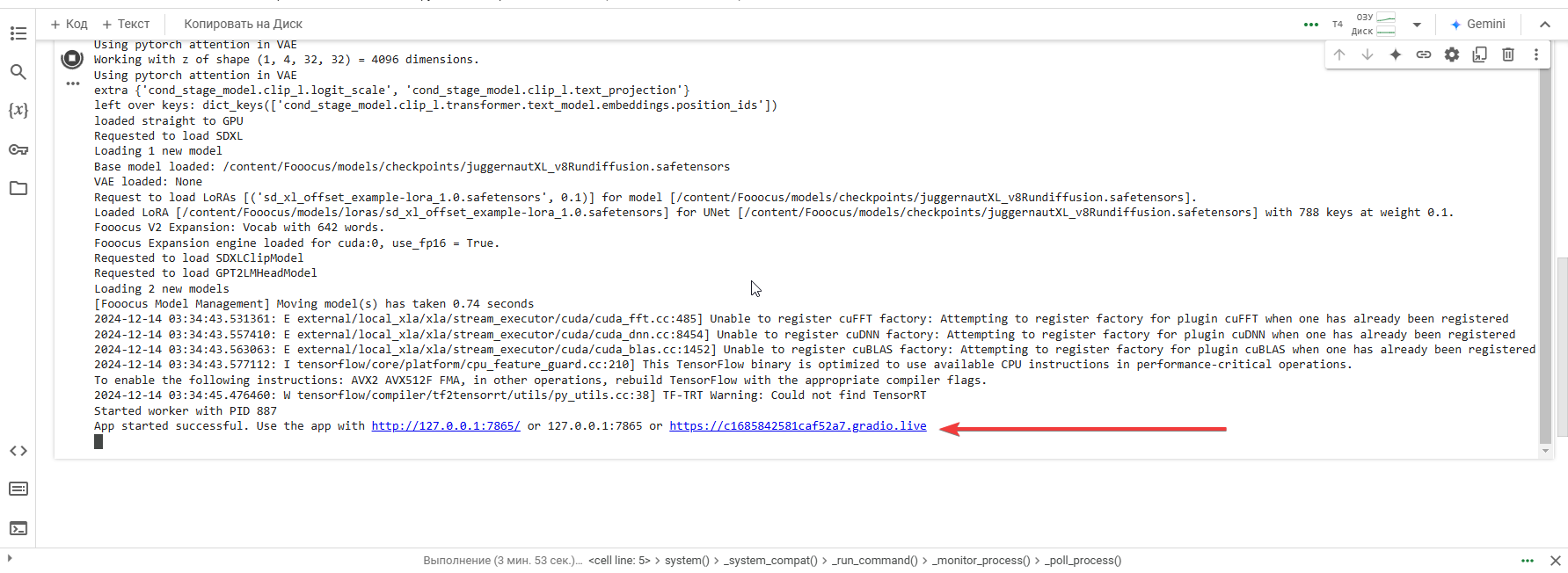This screenshot has width=1568, height=573.
Task: Copy link to cell icon
Action: [x=1424, y=54]
